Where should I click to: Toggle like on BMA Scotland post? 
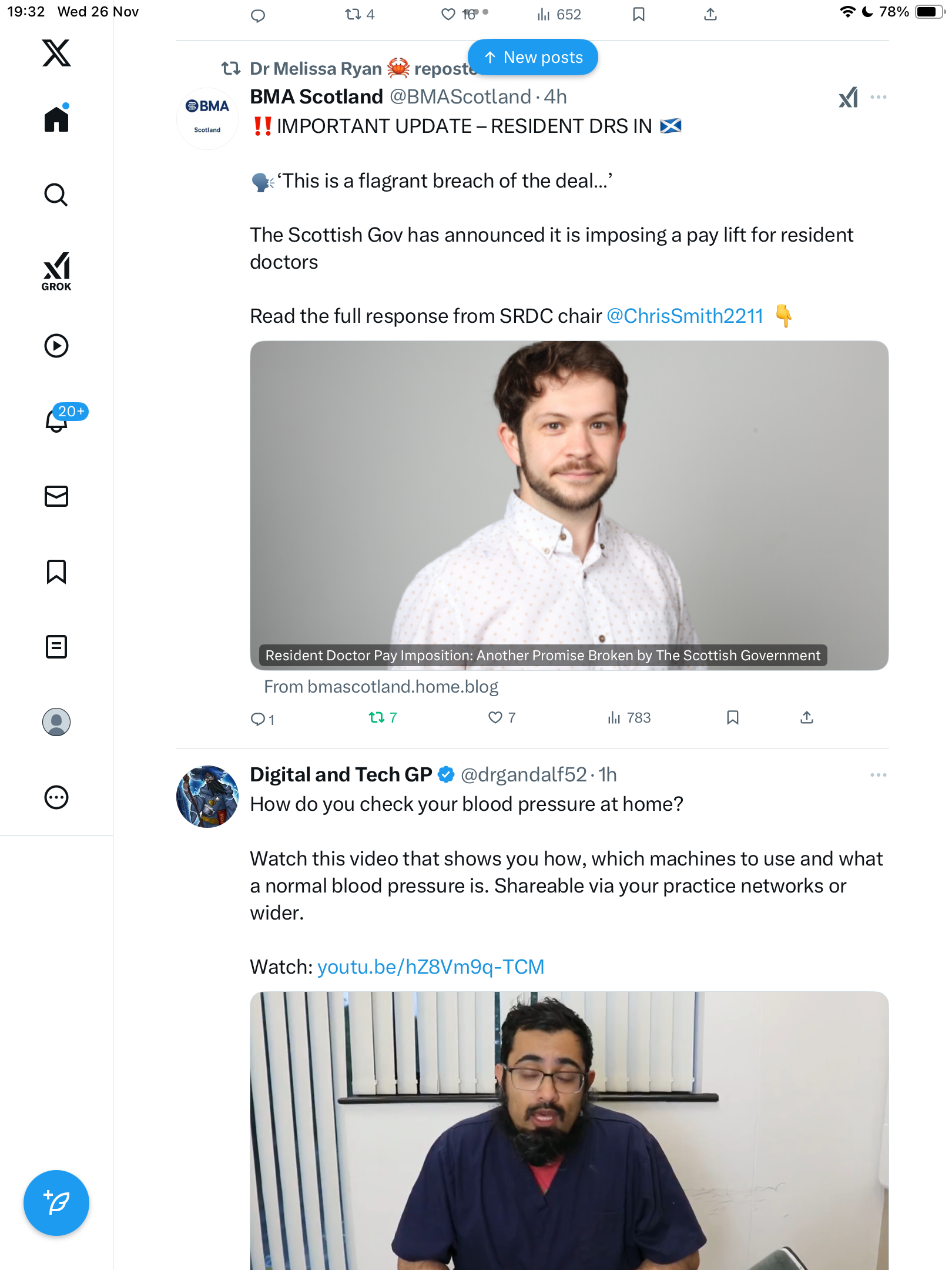click(495, 717)
